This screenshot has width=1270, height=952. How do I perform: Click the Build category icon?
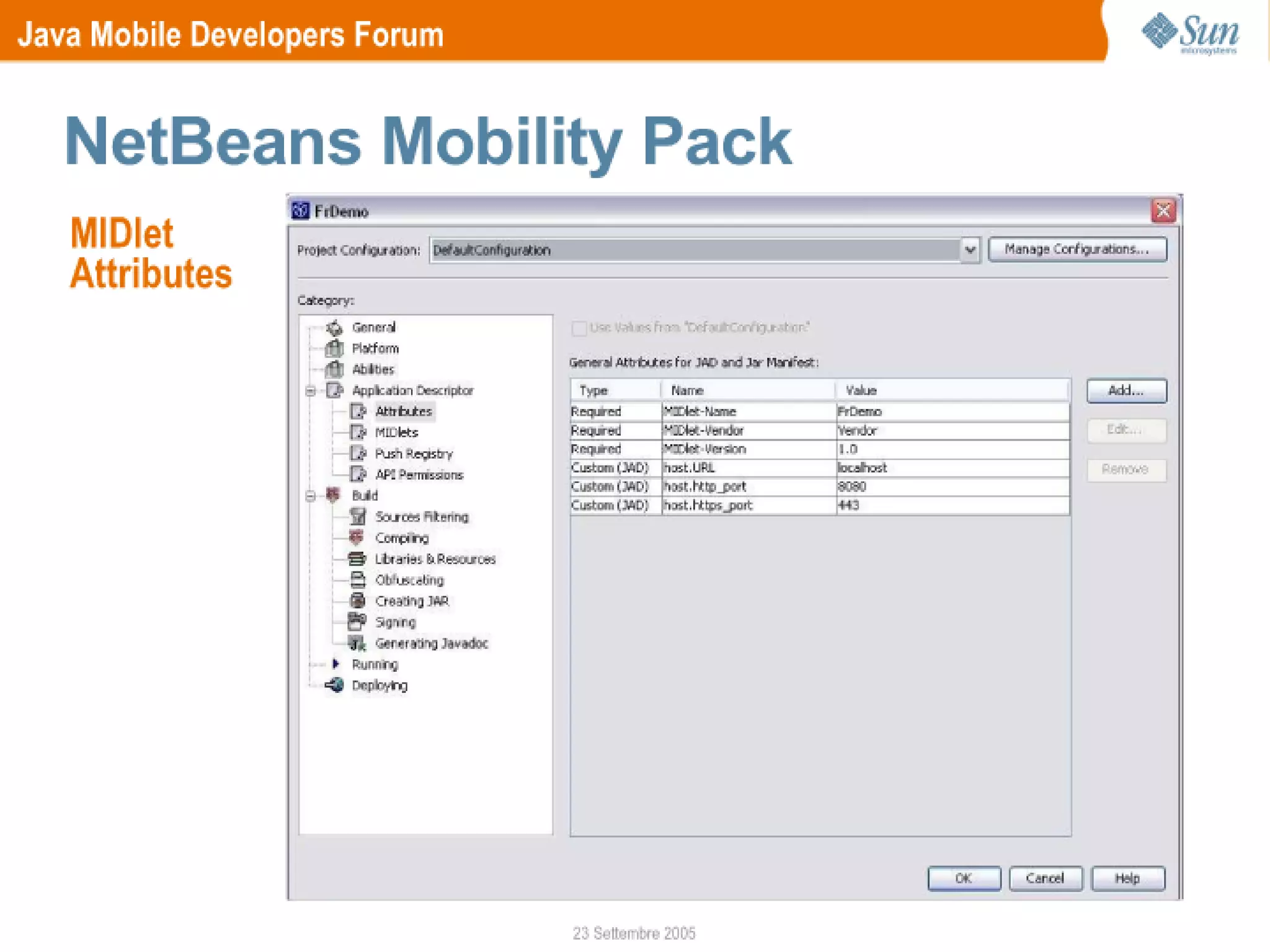tap(334, 495)
